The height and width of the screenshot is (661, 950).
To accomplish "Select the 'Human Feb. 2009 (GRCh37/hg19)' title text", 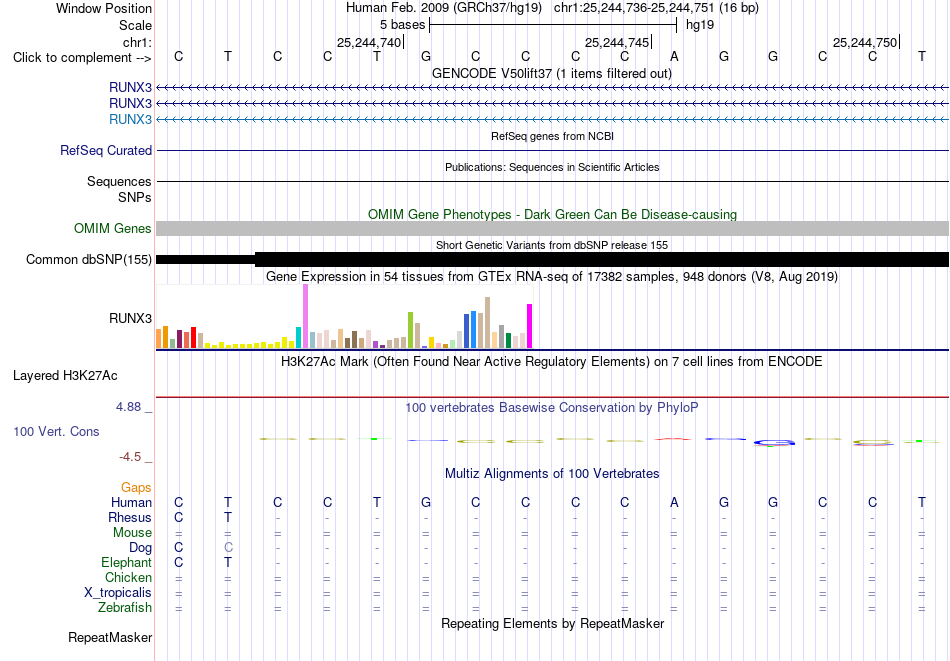I will click(x=445, y=8).
